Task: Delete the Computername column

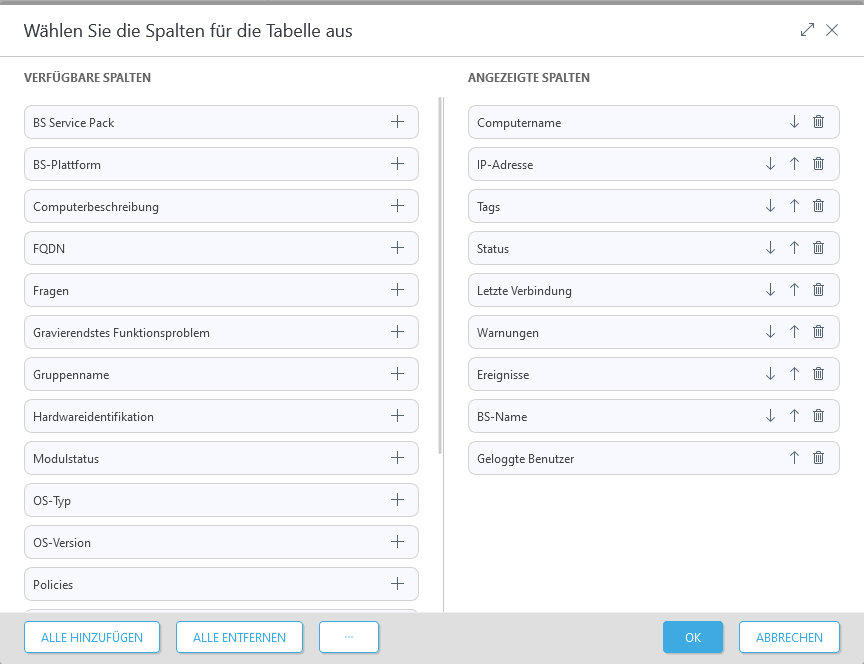Action: click(x=818, y=122)
